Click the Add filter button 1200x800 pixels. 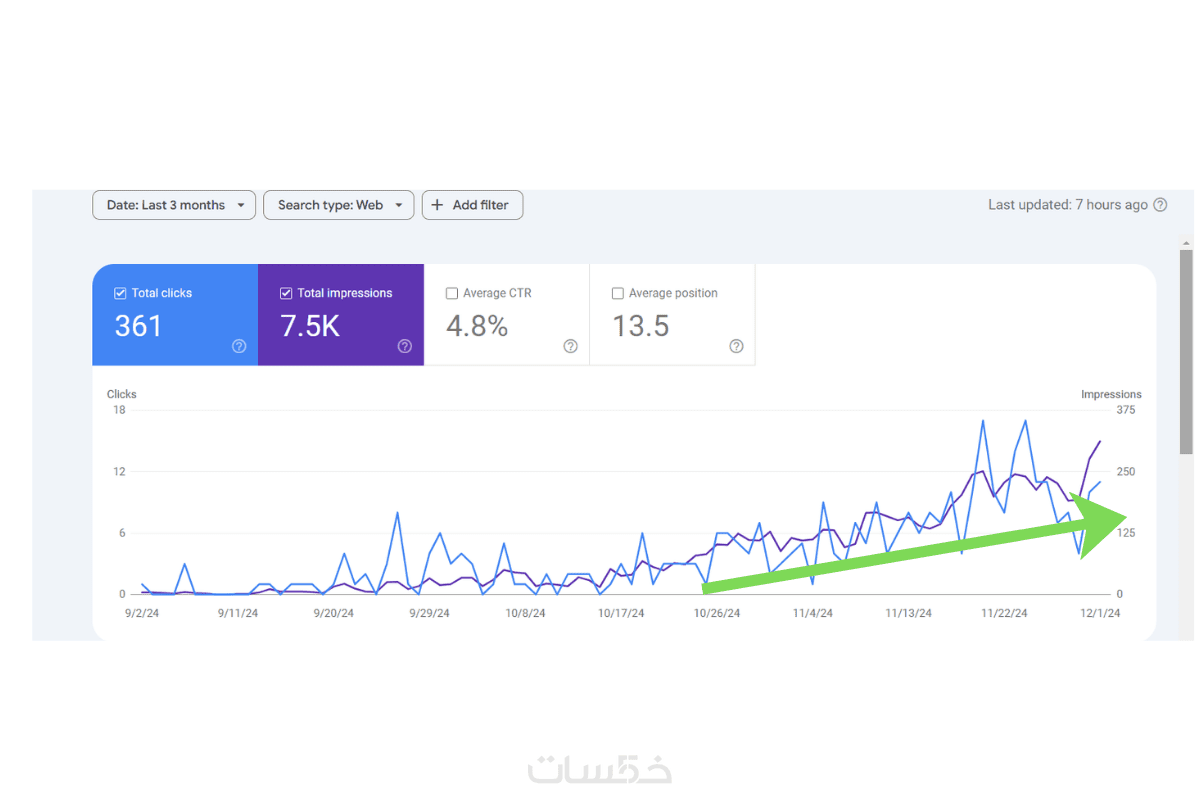click(472, 205)
